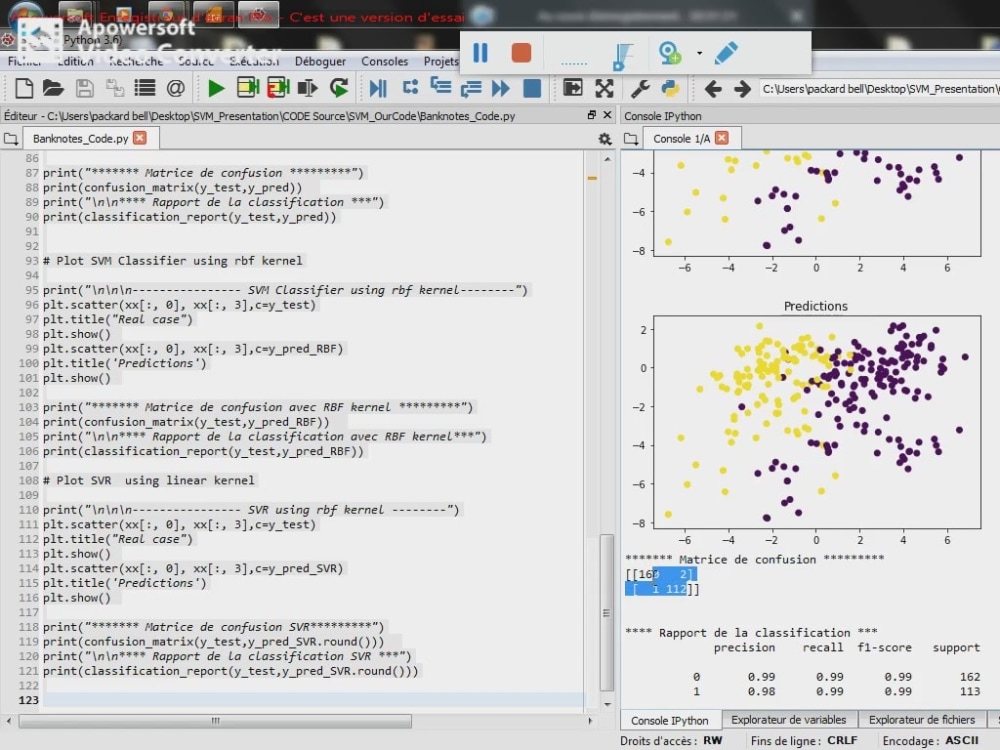Screen dimensions: 1000x750
Task: Click 'Droits d'accès : RW' status entry
Action: point(671,740)
